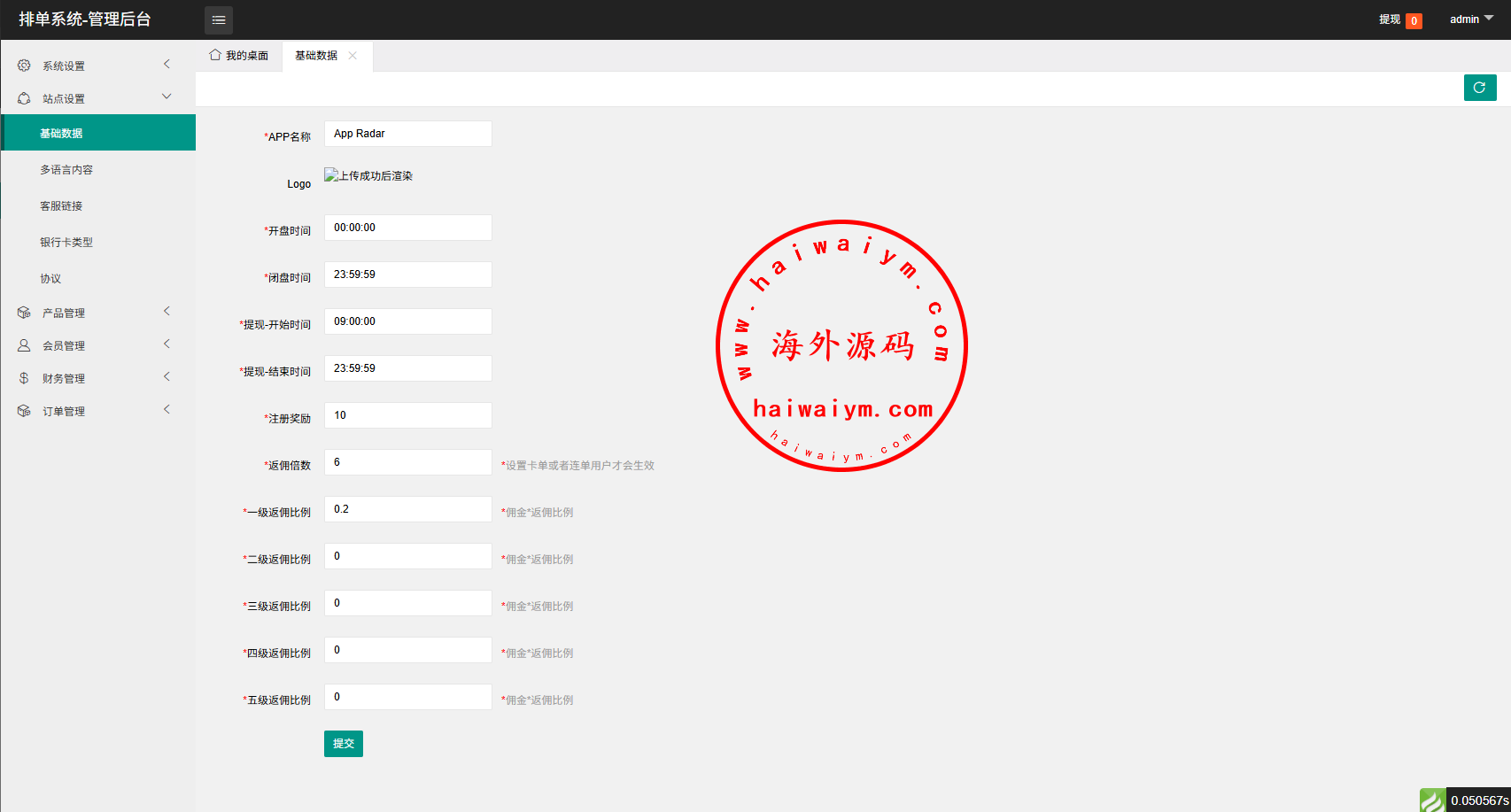1511x812 pixels.
Task: Switch to the 我的桌面 tab
Action: tap(239, 55)
